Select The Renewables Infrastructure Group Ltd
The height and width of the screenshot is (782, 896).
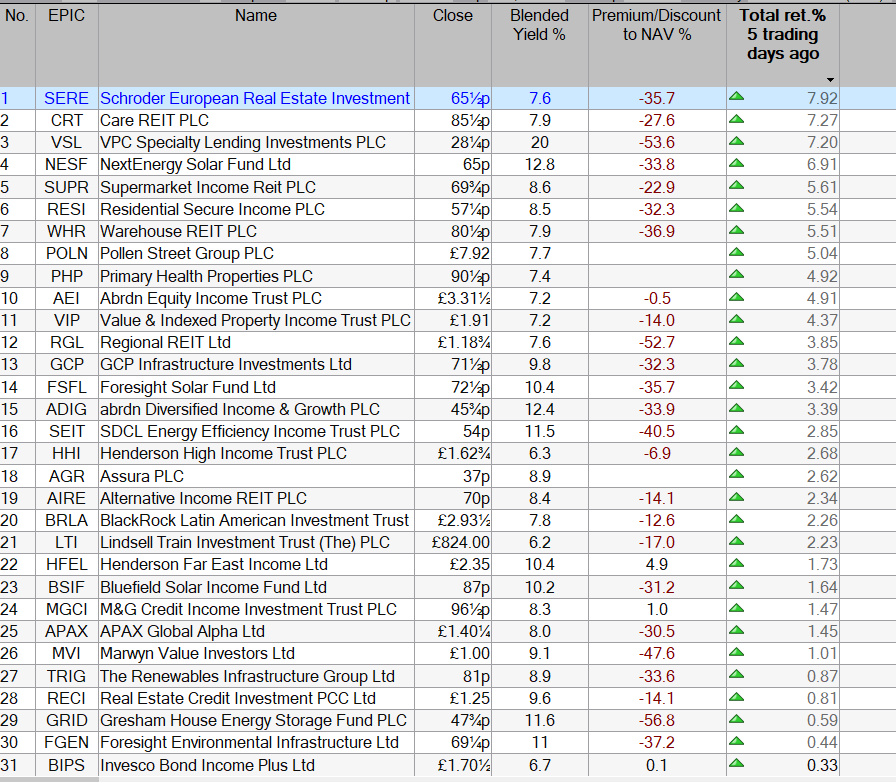coord(247,676)
